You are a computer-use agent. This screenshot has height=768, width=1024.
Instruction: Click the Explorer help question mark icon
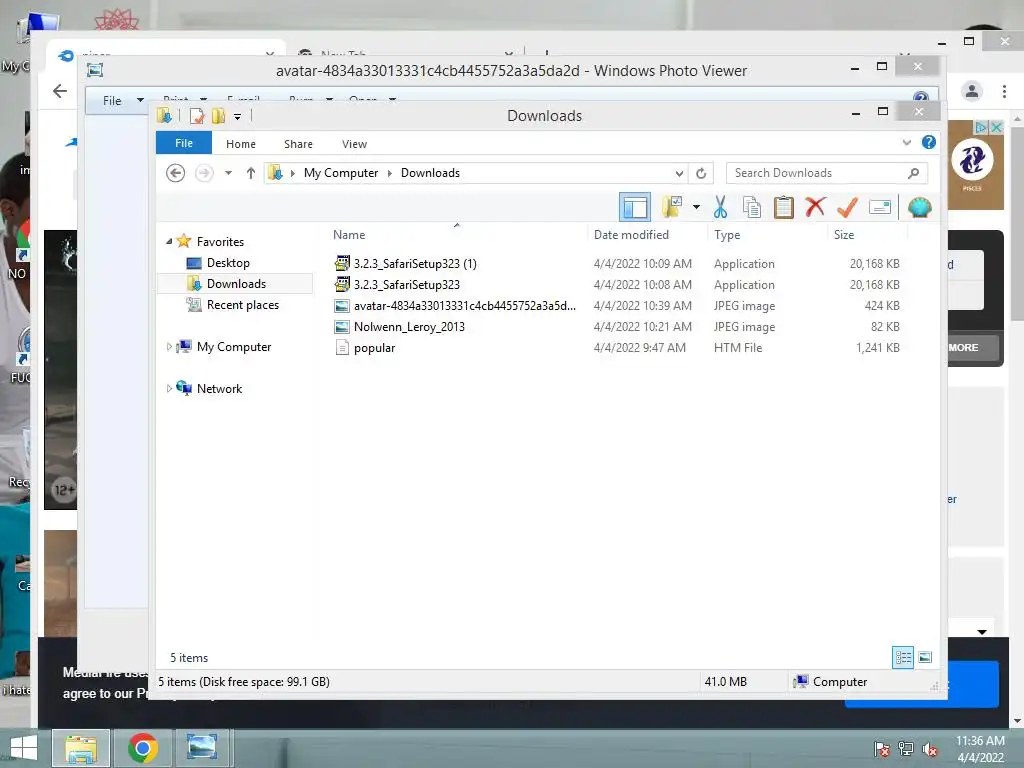point(929,142)
